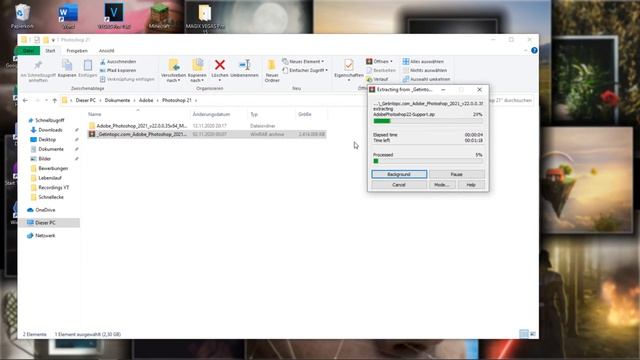Open the MAGIX VEGAS Pro desktop folder
This screenshot has width=640, height=360.
(x=205, y=18)
